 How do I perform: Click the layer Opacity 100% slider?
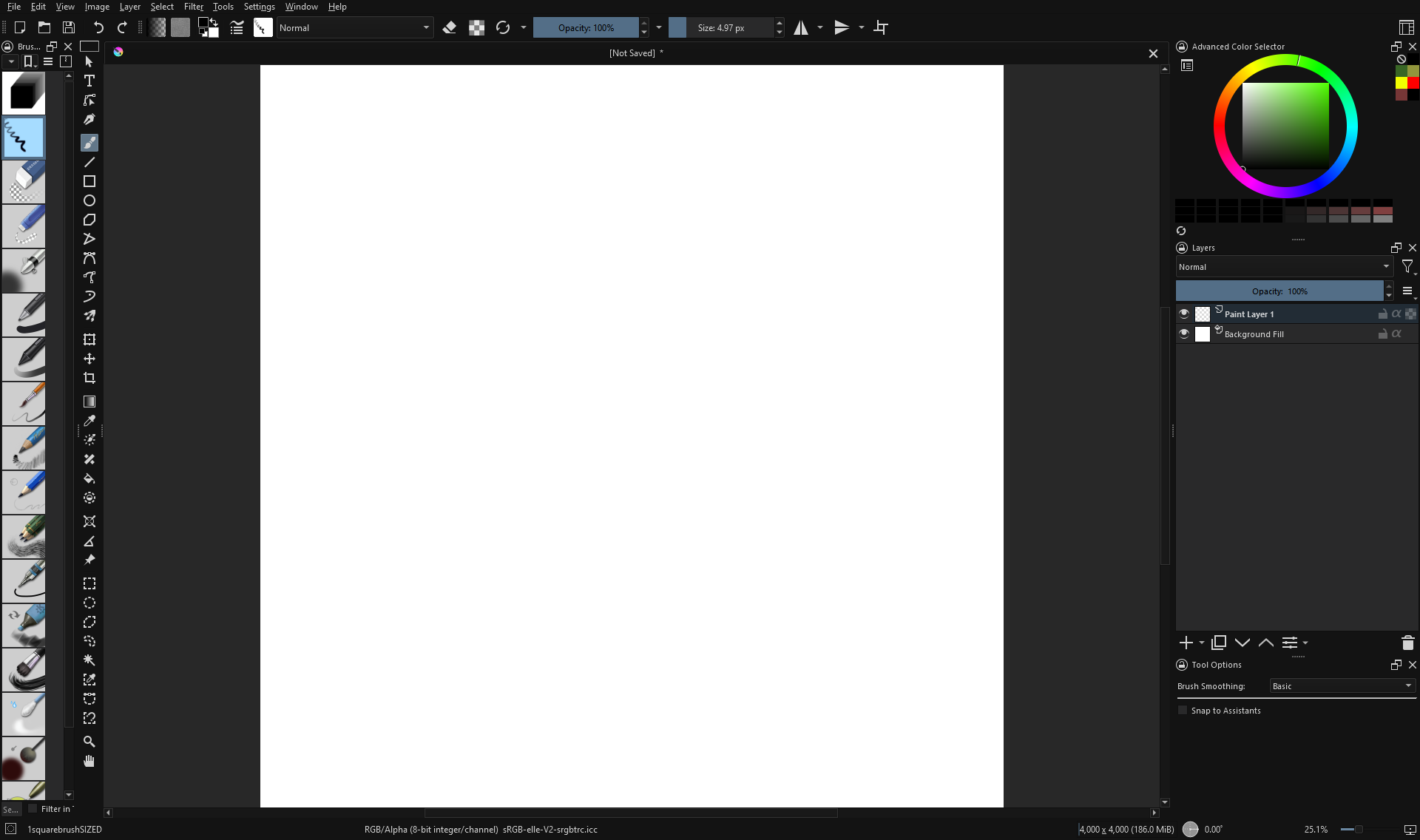(1279, 291)
